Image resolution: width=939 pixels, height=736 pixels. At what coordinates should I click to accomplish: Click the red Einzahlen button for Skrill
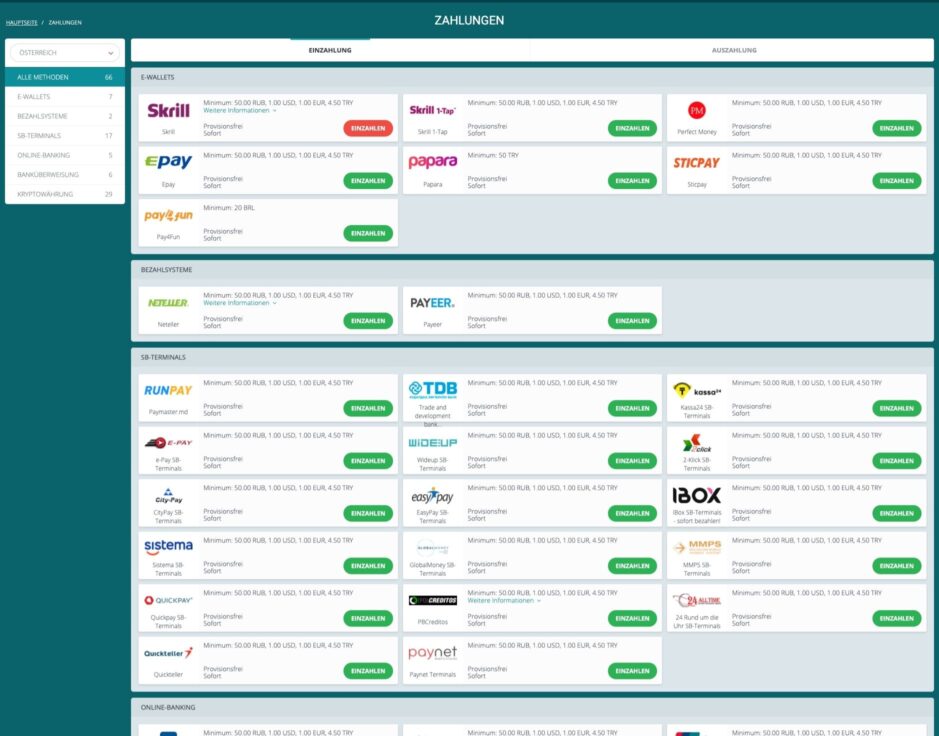click(x=368, y=128)
